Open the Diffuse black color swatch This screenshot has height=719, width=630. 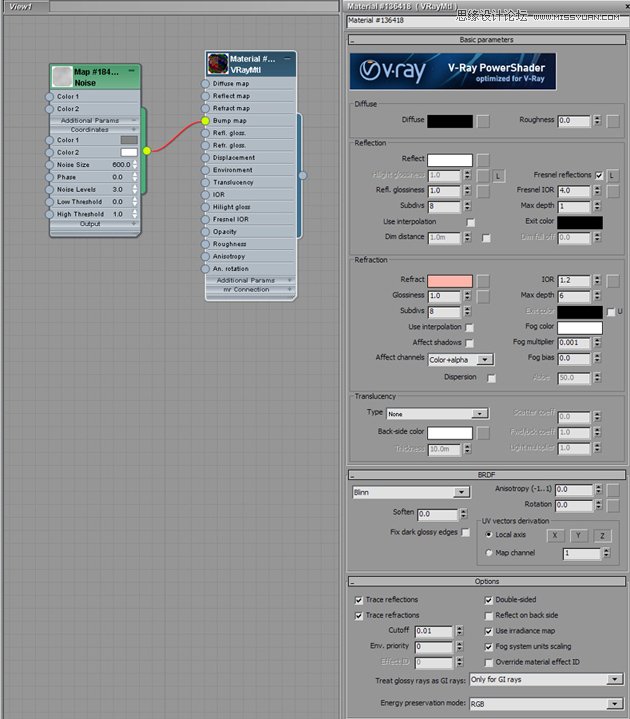pyautogui.click(x=450, y=121)
